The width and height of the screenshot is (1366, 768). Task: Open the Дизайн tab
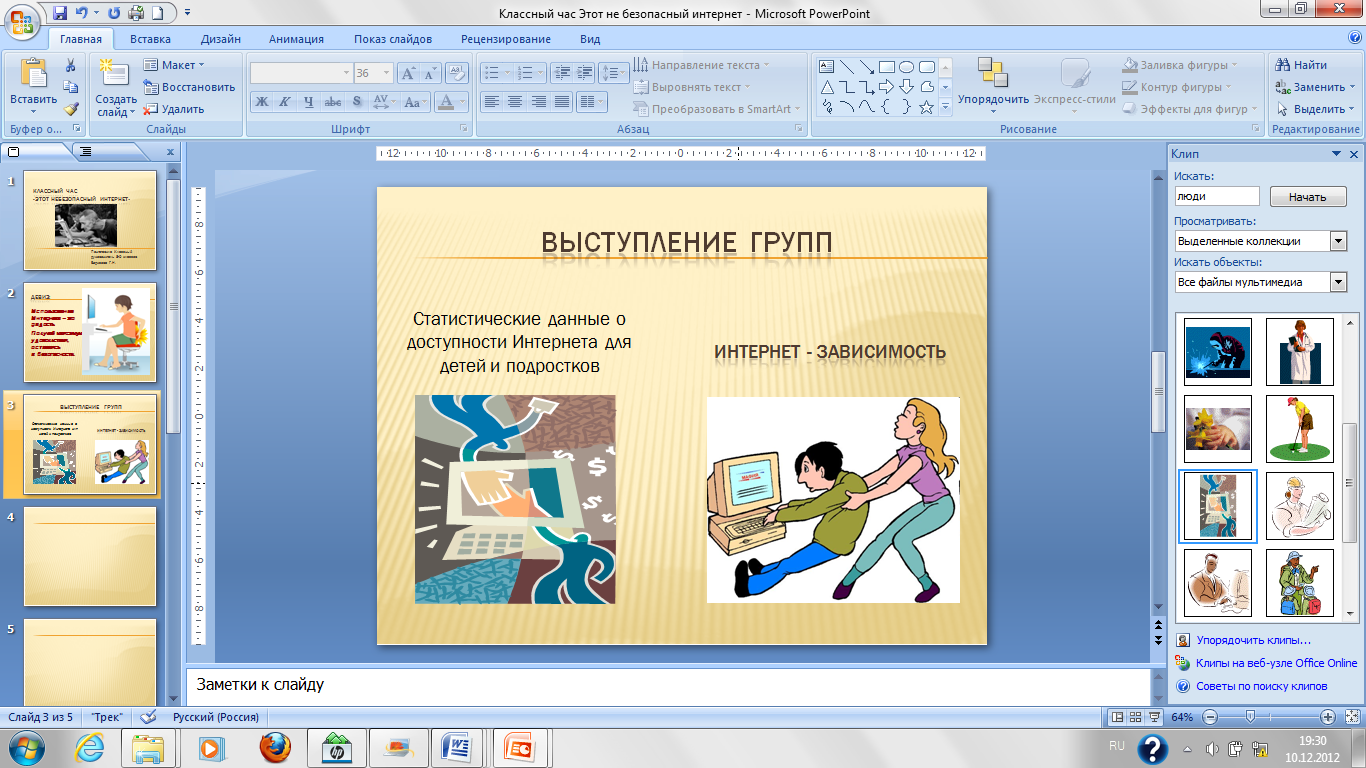(220, 39)
